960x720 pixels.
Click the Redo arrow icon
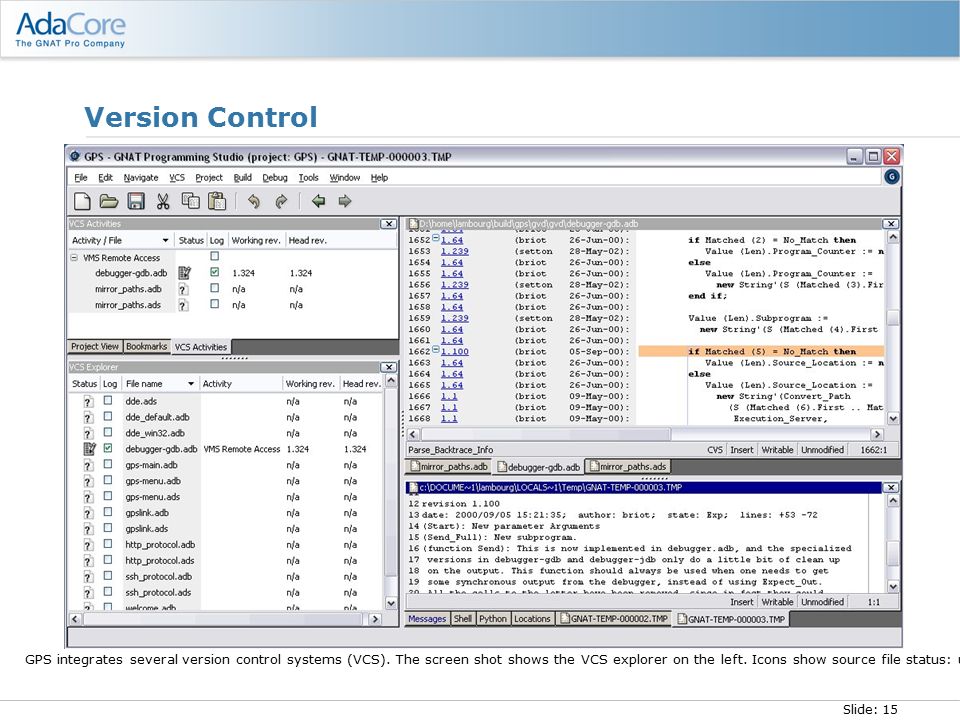tap(281, 201)
